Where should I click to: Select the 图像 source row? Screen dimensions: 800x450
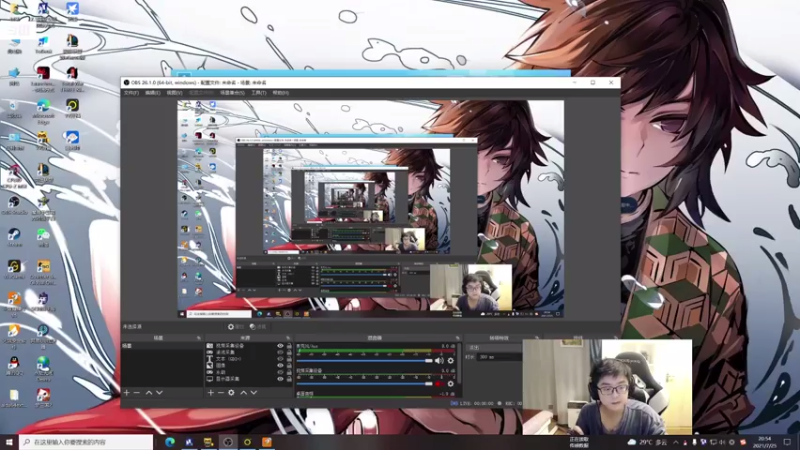pyautogui.click(x=249, y=366)
